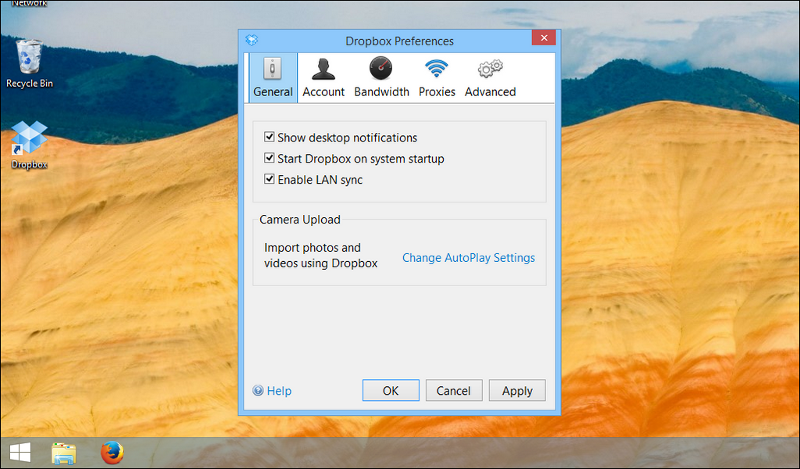Launch Firefox from the taskbar
800x469 pixels.
click(112, 453)
